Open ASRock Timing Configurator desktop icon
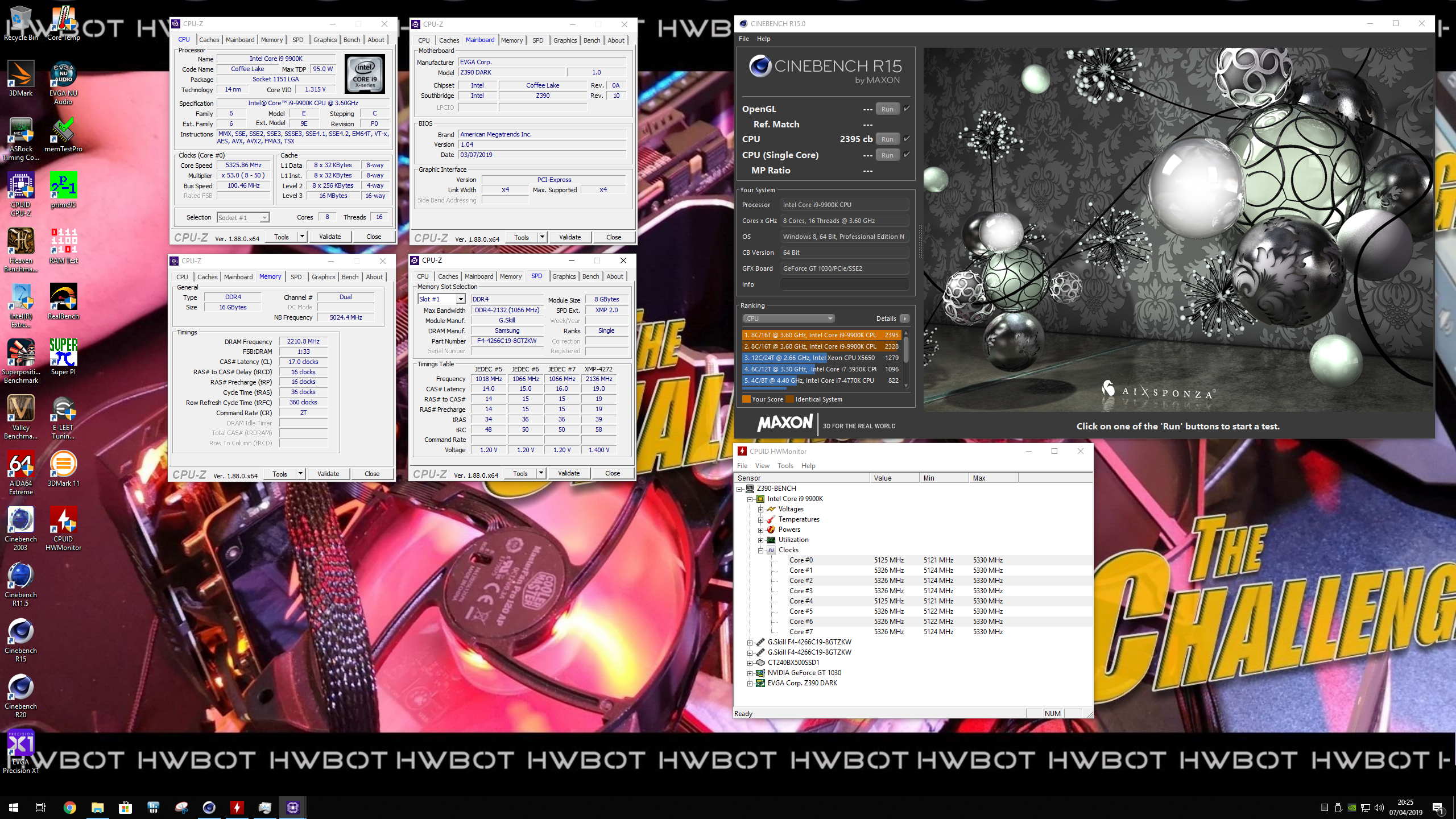The width and height of the screenshot is (1456, 819). pyautogui.click(x=21, y=139)
